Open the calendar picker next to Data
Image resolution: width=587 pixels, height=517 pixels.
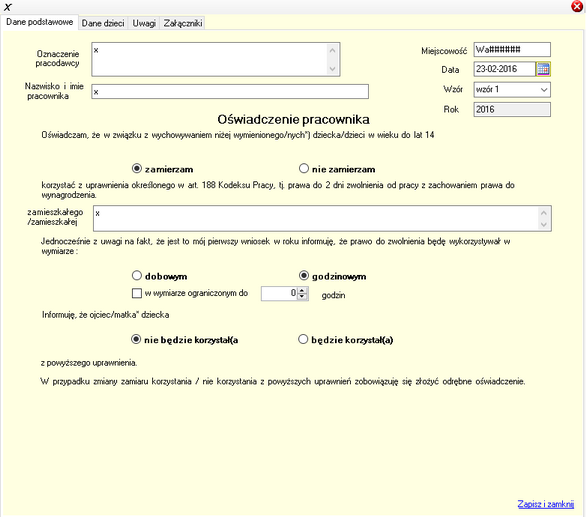tap(543, 69)
